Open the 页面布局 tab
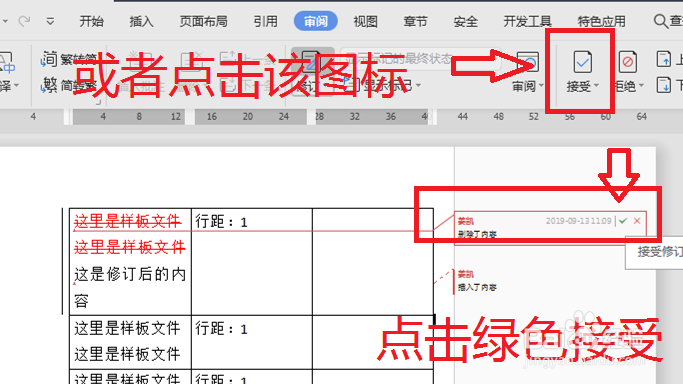Screen dimensions: 683x384 [203, 21]
